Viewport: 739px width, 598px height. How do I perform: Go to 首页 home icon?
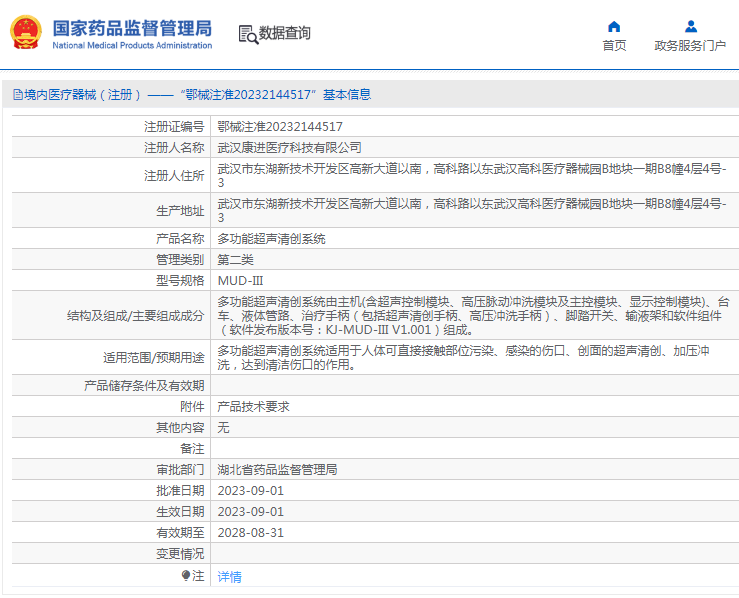pyautogui.click(x=614, y=26)
